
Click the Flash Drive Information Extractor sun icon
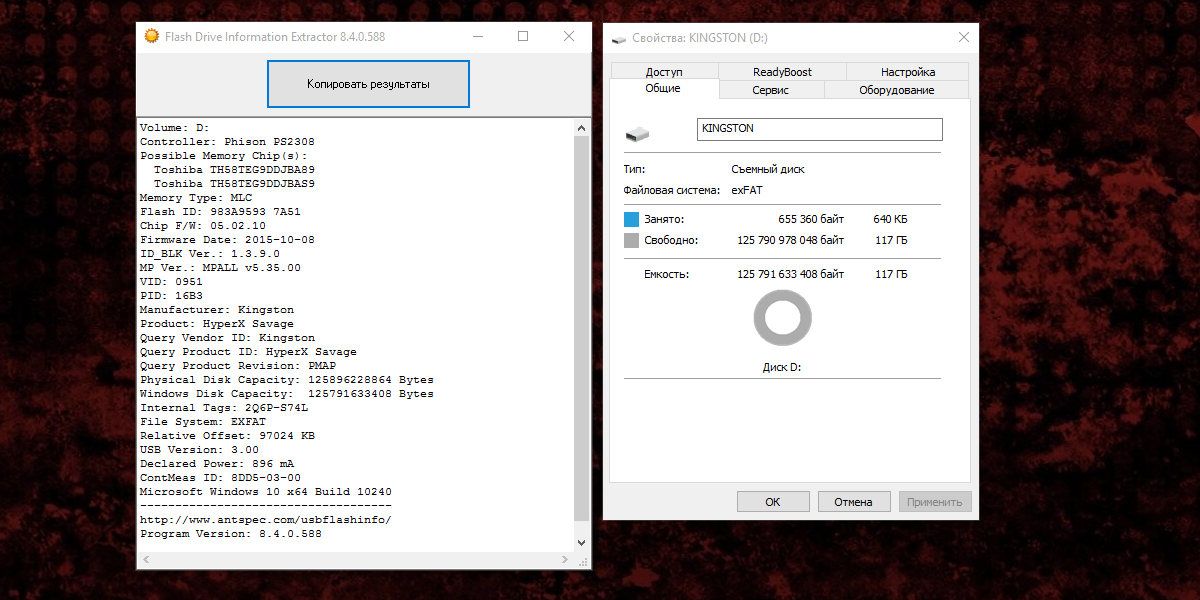[151, 36]
